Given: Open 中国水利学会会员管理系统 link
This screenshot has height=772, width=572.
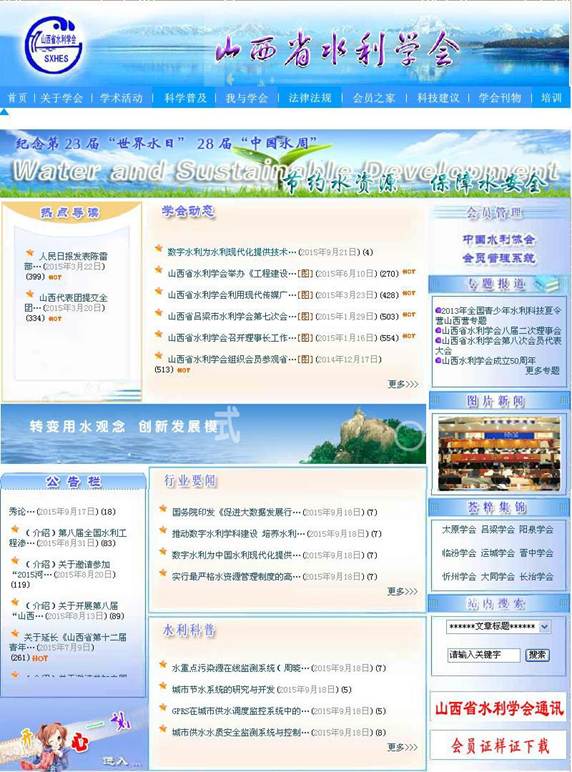Looking at the screenshot, I should pos(498,249).
